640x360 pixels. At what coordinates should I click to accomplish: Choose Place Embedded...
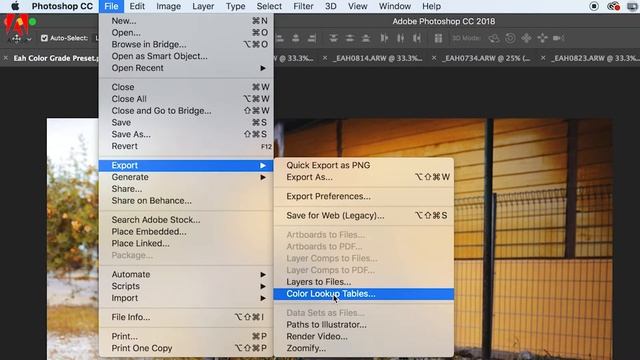[186, 231]
